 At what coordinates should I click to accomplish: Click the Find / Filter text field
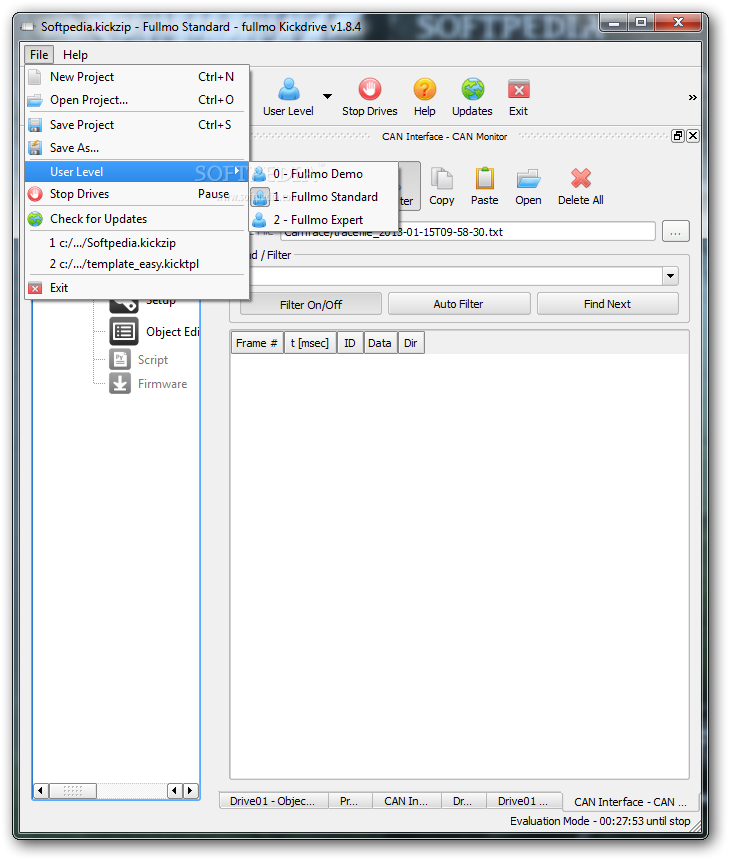tap(456, 276)
